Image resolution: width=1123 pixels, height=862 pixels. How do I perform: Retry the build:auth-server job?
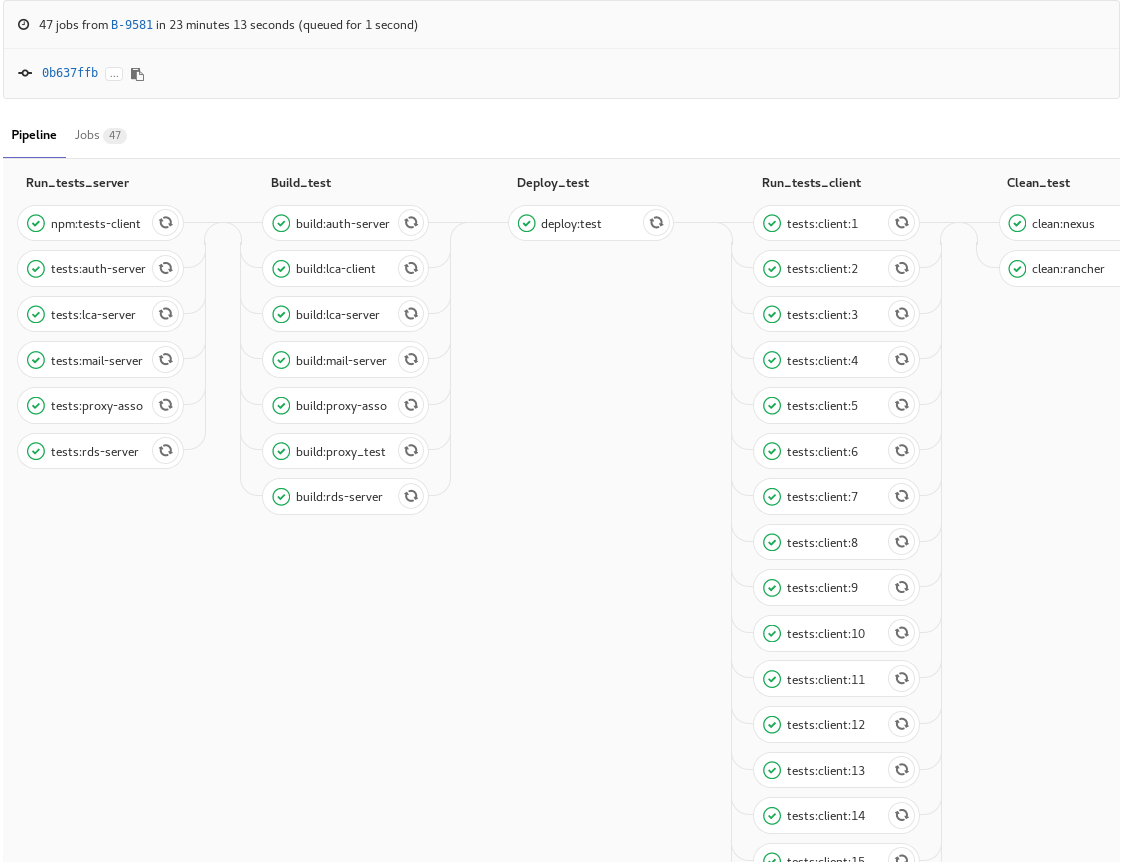pyautogui.click(x=411, y=223)
